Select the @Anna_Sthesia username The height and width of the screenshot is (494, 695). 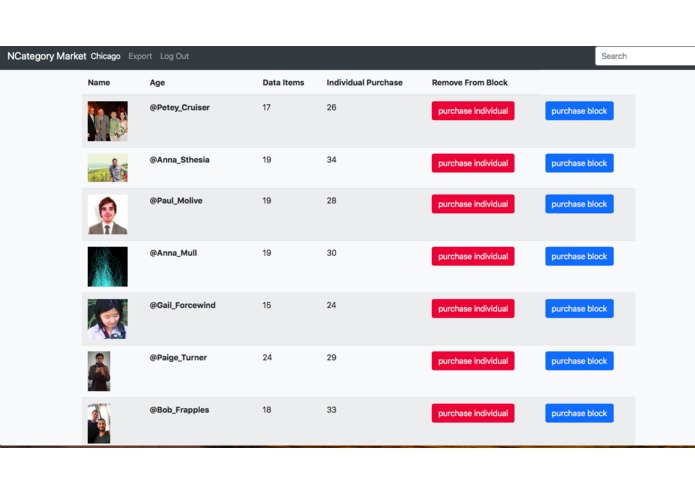pyautogui.click(x=180, y=159)
